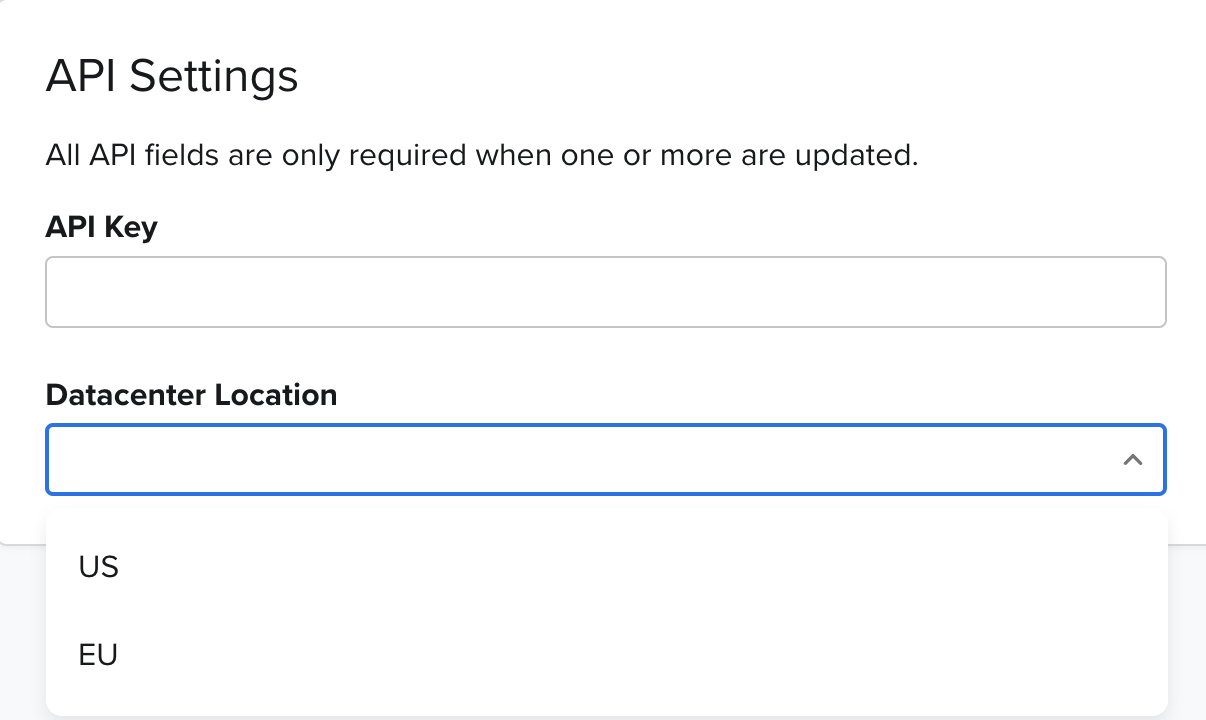Pick US as the datacenter location

point(99,567)
